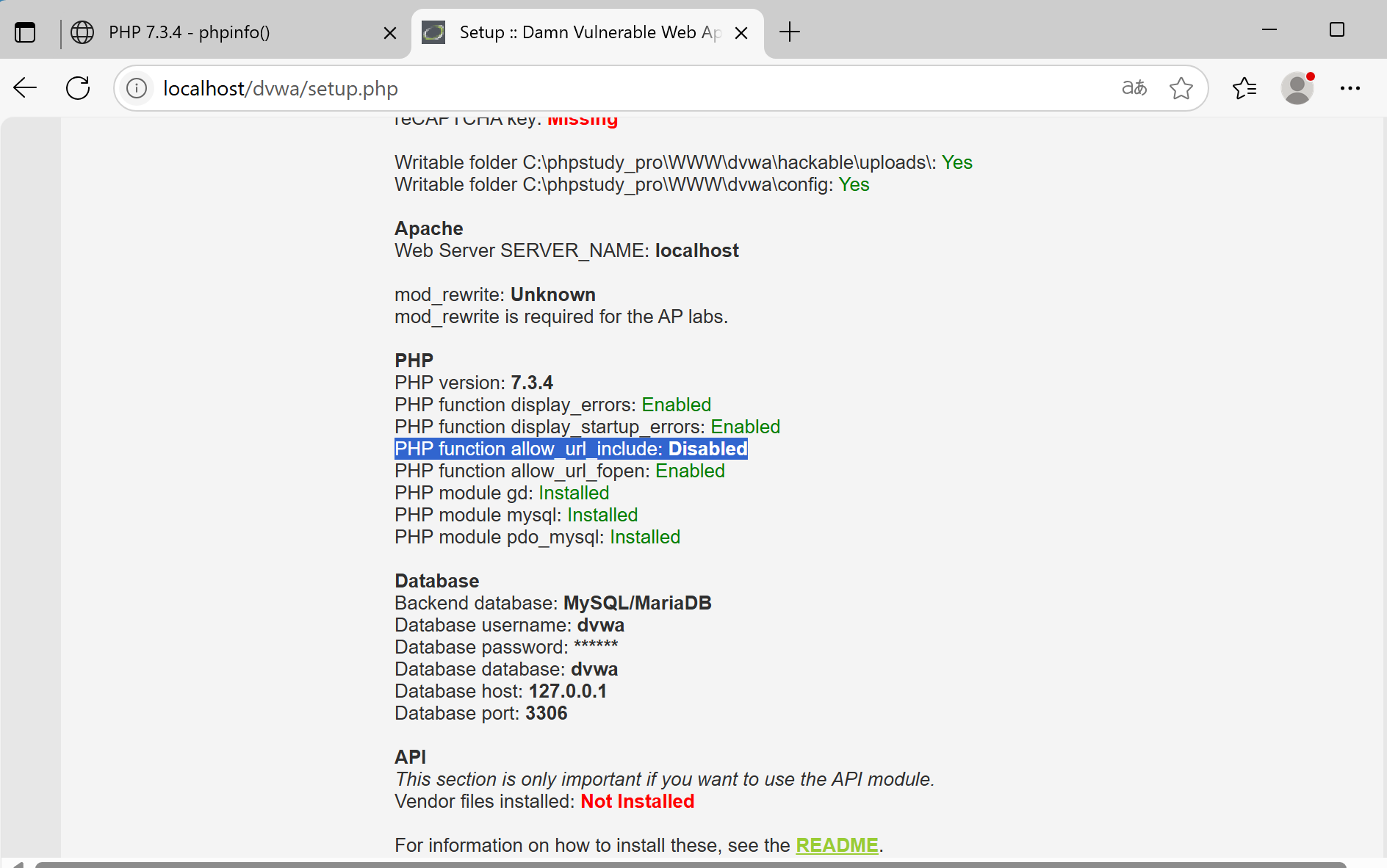
Task: View site information icon in address bar
Action: point(137,88)
